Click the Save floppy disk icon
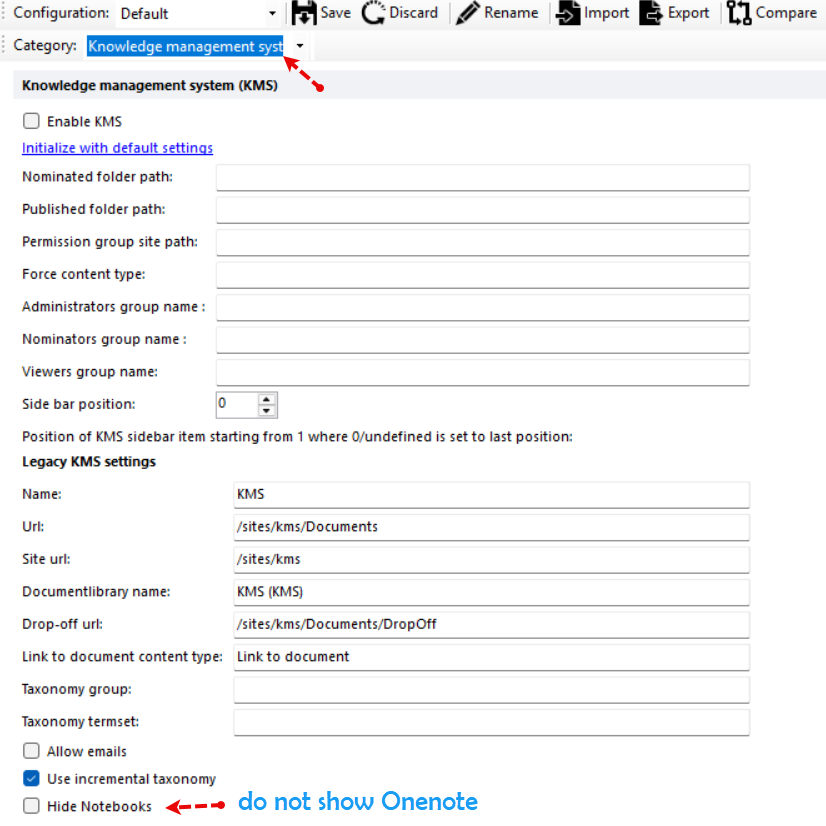Image resolution: width=826 pixels, height=826 pixels. [x=303, y=13]
